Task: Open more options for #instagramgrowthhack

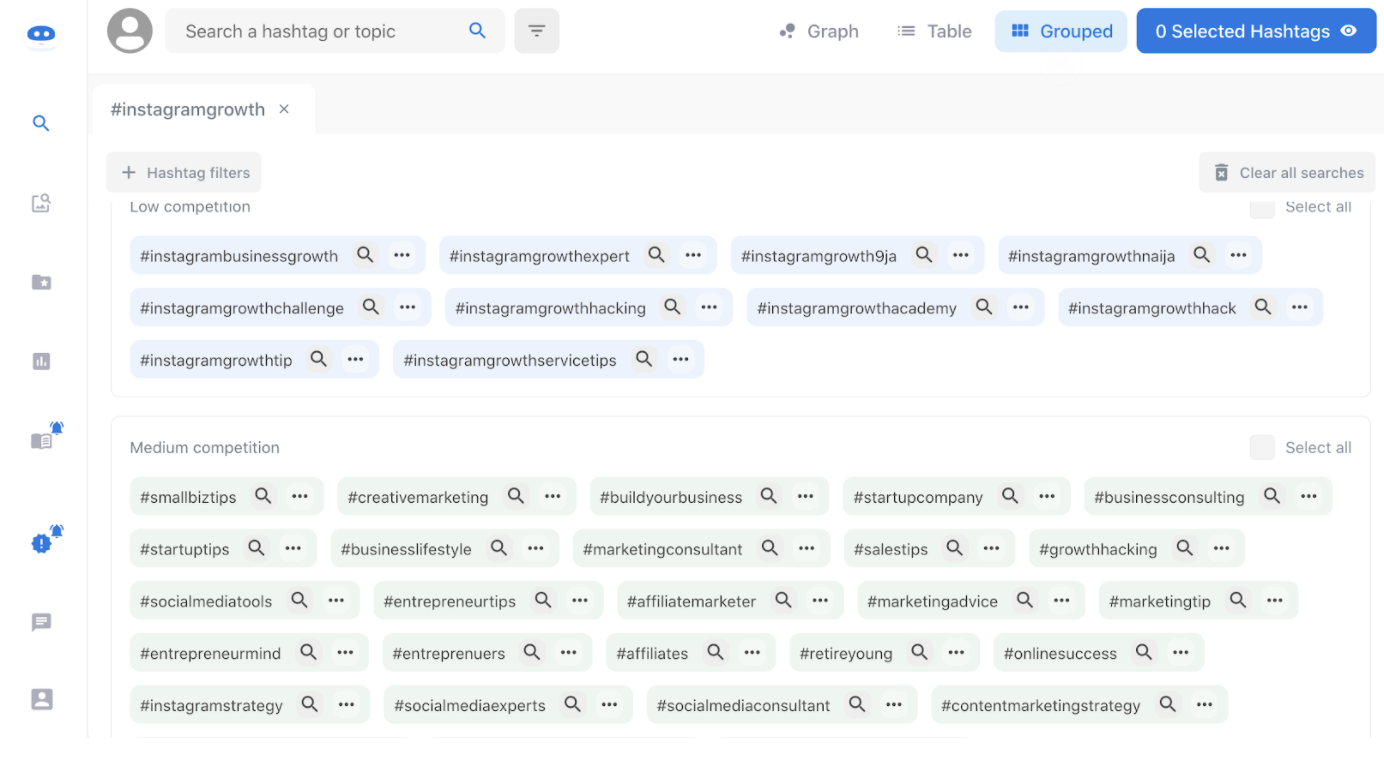Action: [1300, 307]
